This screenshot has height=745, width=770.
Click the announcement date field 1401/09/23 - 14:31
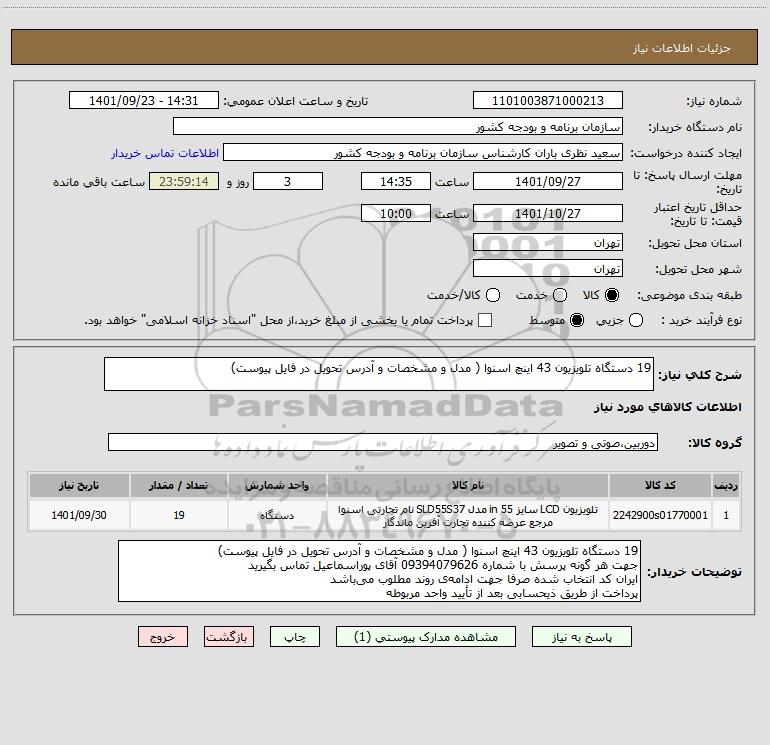144,101
